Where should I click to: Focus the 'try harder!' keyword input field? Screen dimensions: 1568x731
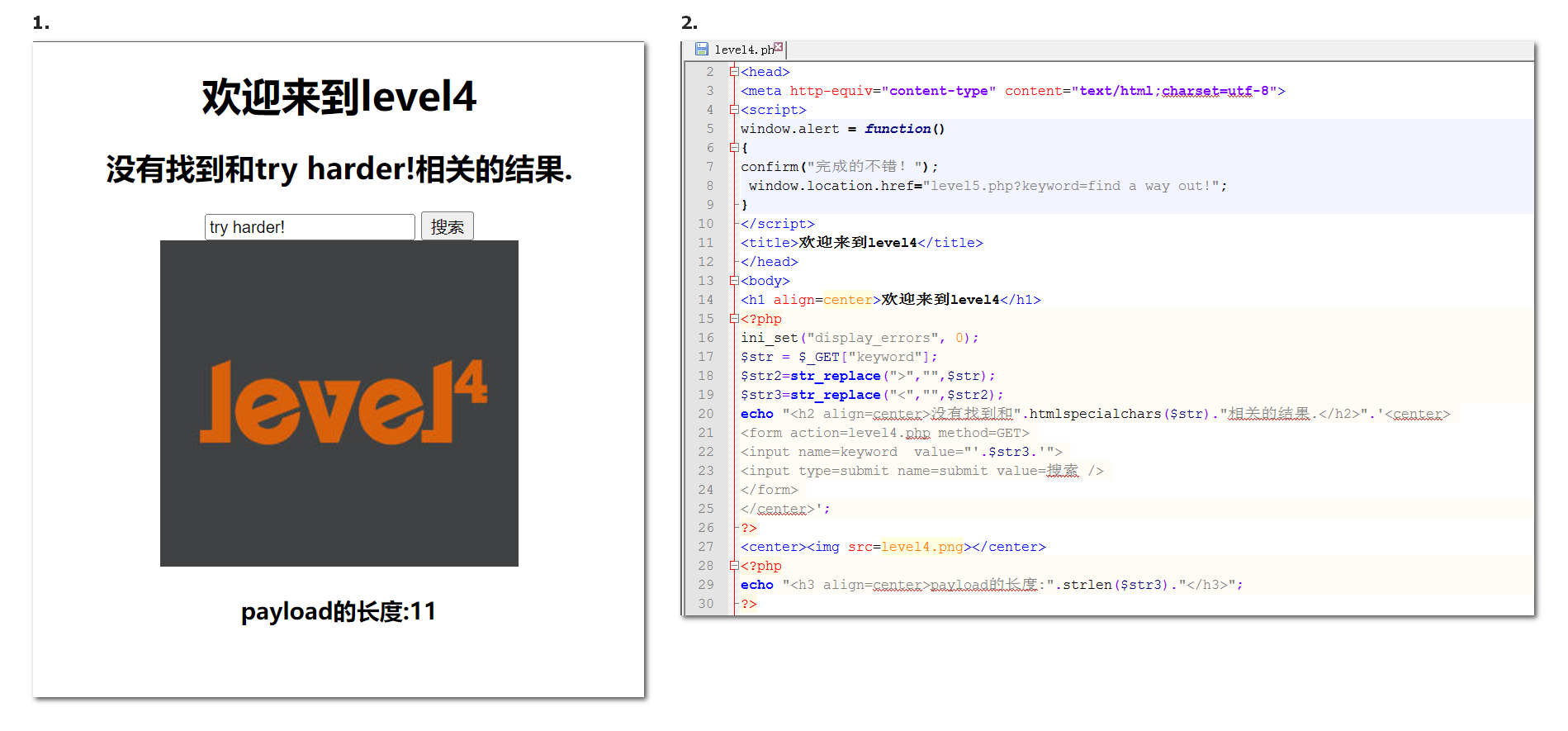coord(310,227)
